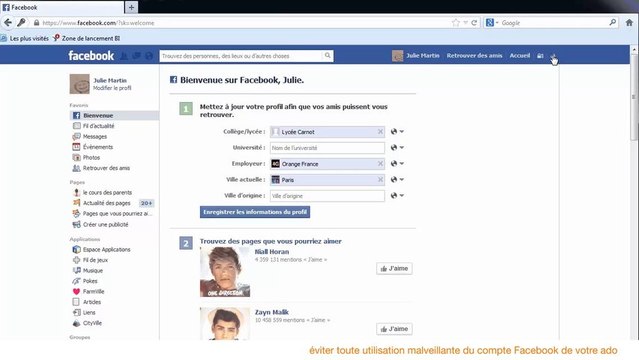Image resolution: width=639 pixels, height=360 pixels.
Task: Open Espace Applications in sidebar
Action: [x=106, y=250]
